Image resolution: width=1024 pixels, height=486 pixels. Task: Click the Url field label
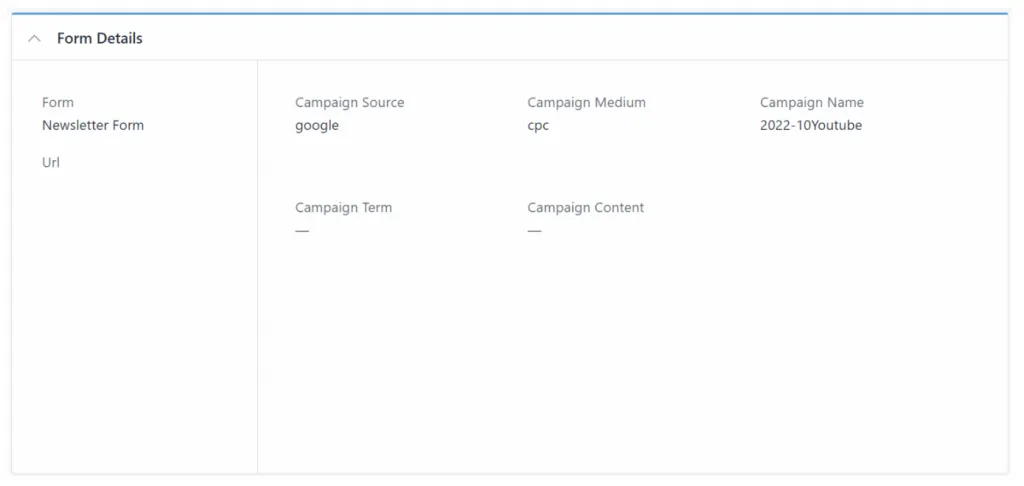[x=51, y=162]
